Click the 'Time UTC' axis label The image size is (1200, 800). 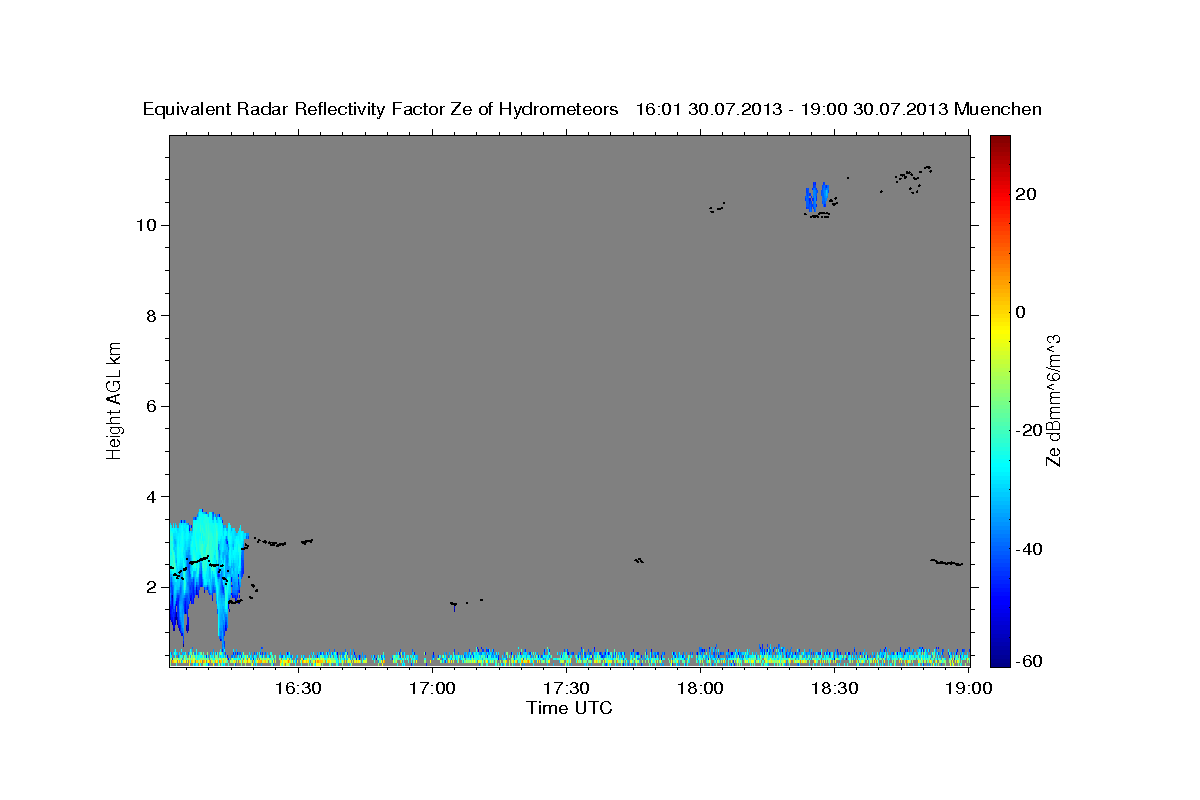(569, 708)
